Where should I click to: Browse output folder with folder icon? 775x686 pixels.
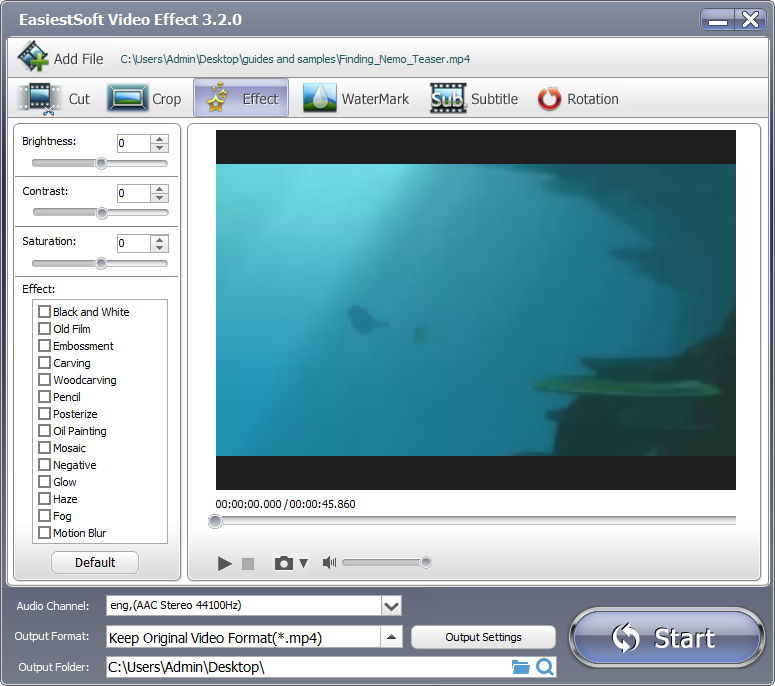520,667
